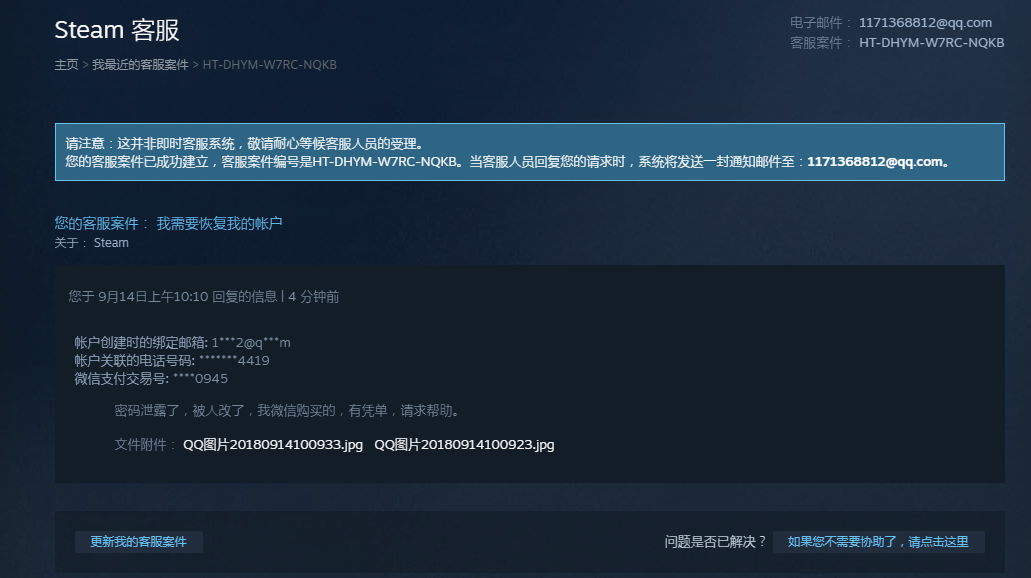Viewport: 1031px width, 578px height.
Task: Click the 文件附件 label
Action: click(145, 445)
